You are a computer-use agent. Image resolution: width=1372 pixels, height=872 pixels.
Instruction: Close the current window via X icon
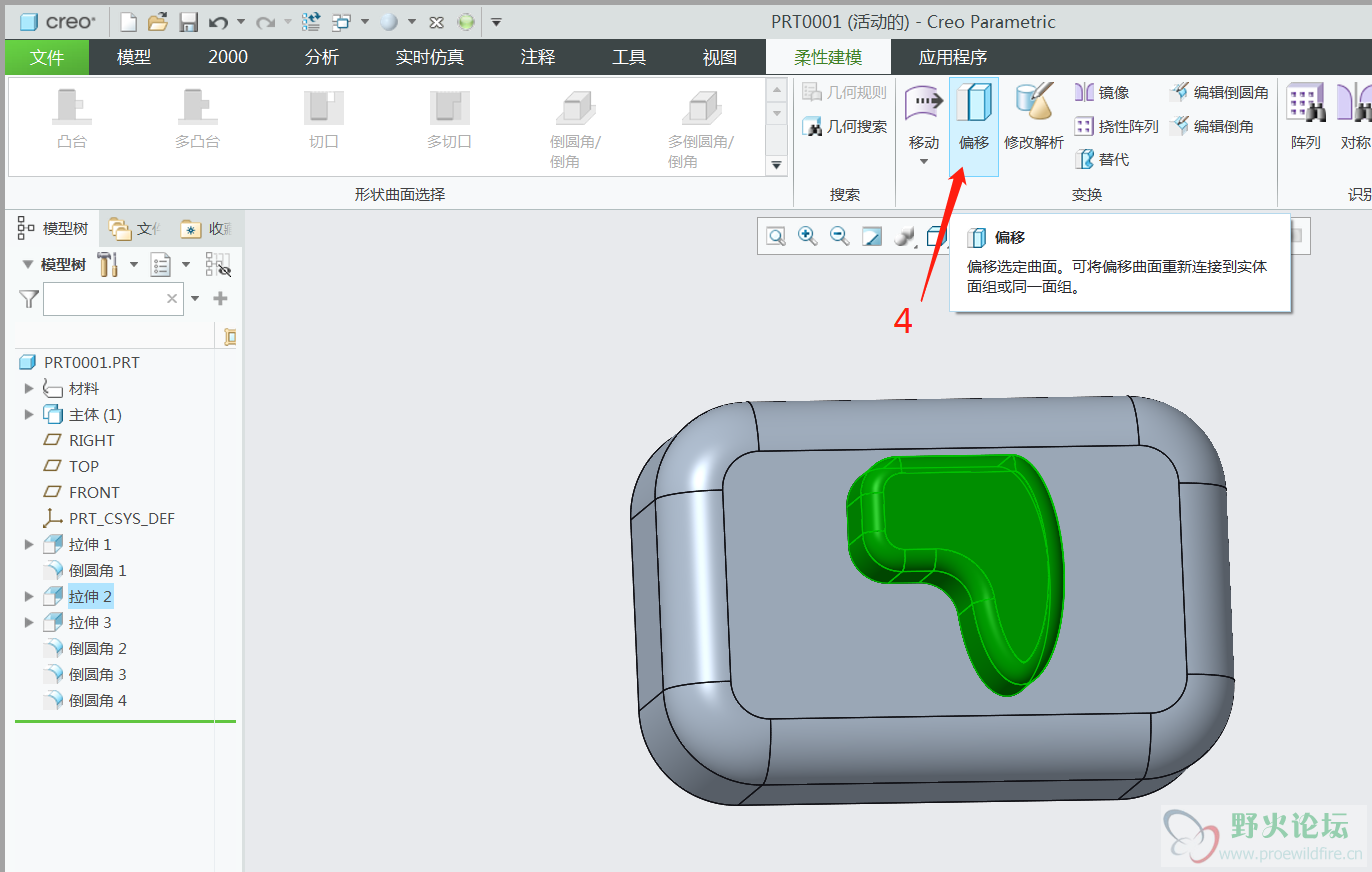coord(436,22)
